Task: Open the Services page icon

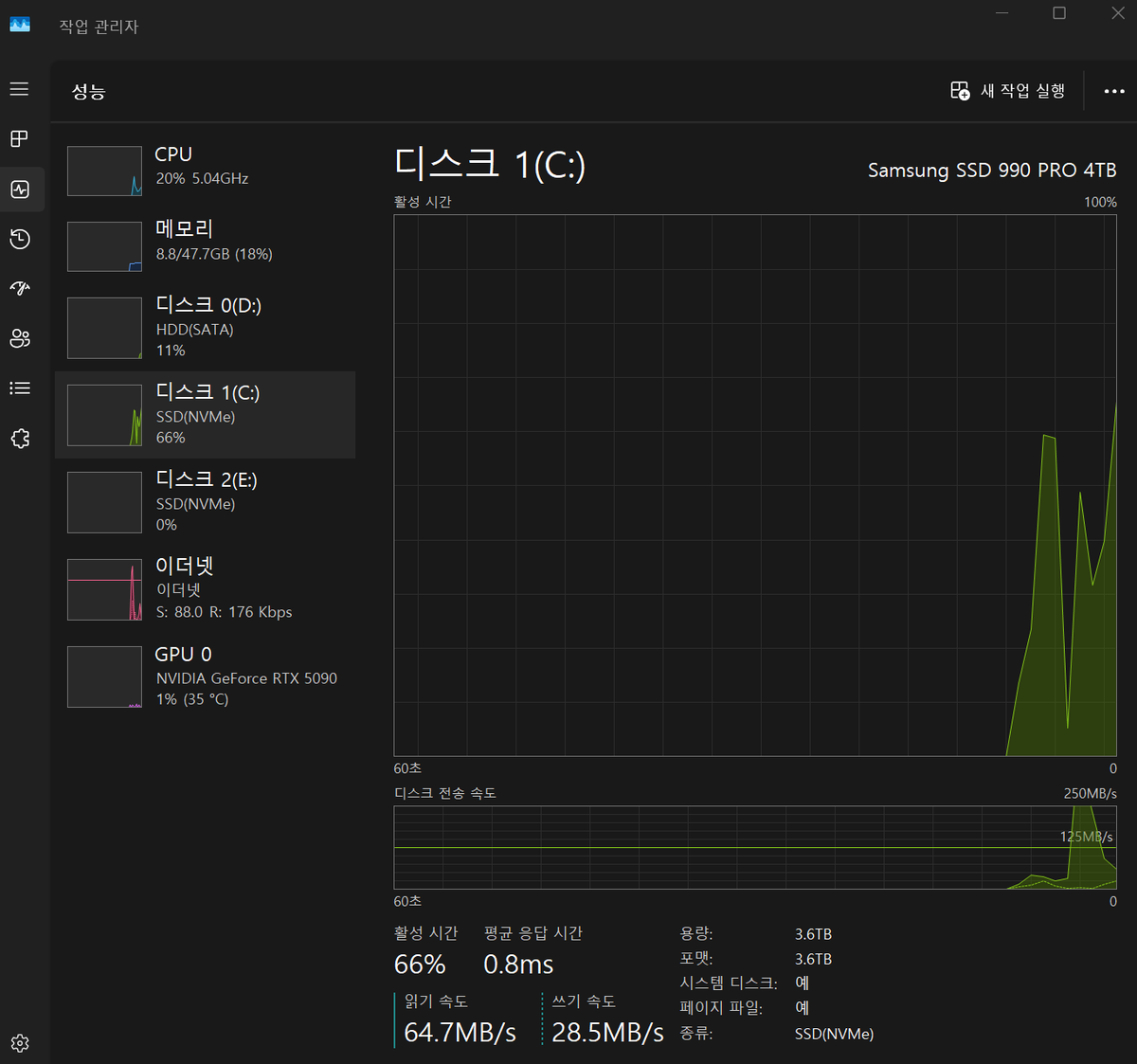Action: (20, 439)
